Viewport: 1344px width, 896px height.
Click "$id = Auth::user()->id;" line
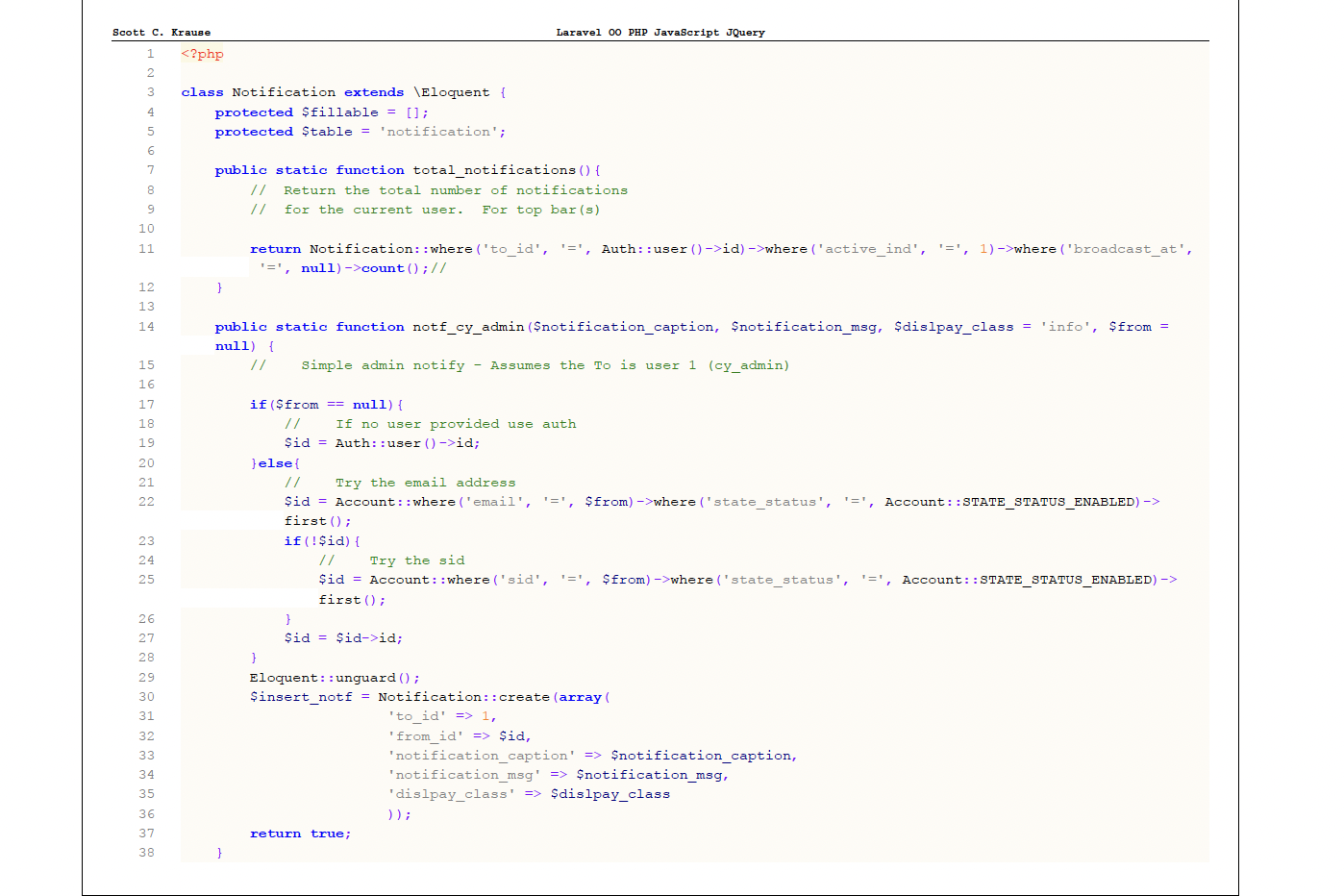pos(382,443)
